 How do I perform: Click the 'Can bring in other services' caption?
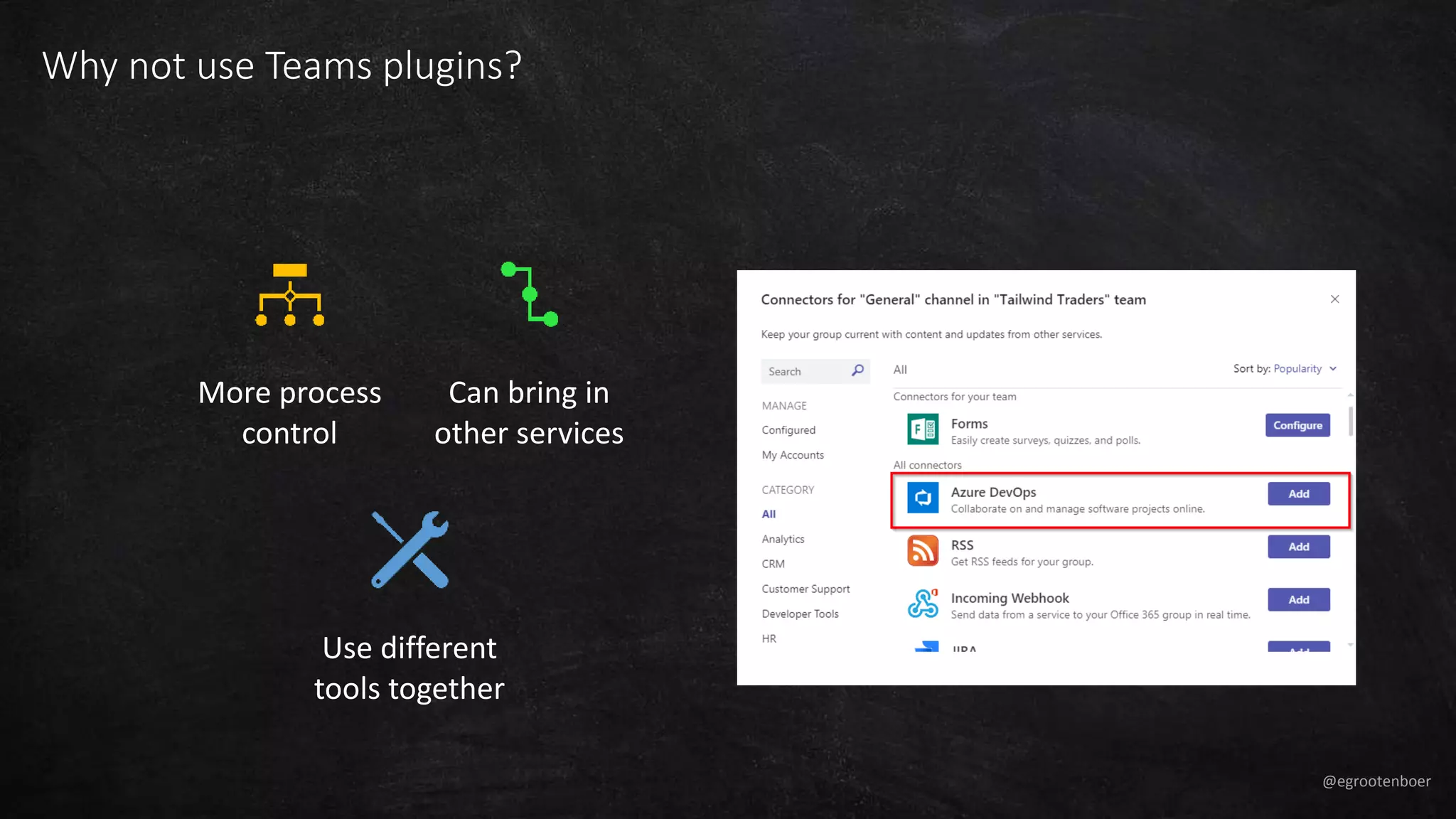529,412
